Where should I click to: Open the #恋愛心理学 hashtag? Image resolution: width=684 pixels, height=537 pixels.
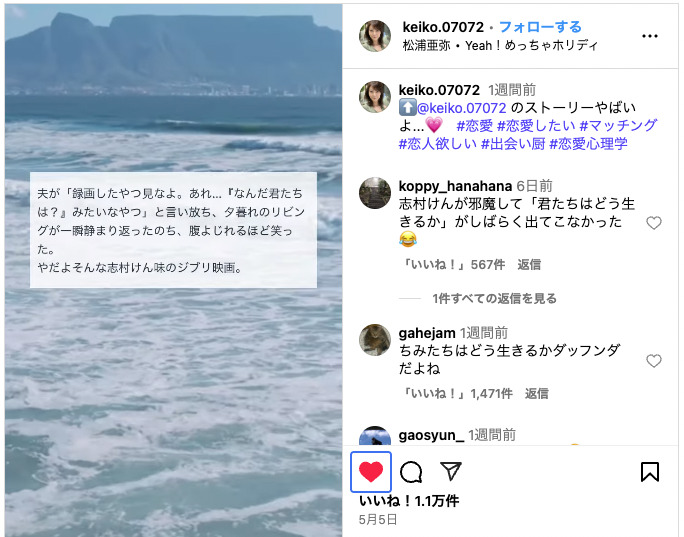588,144
